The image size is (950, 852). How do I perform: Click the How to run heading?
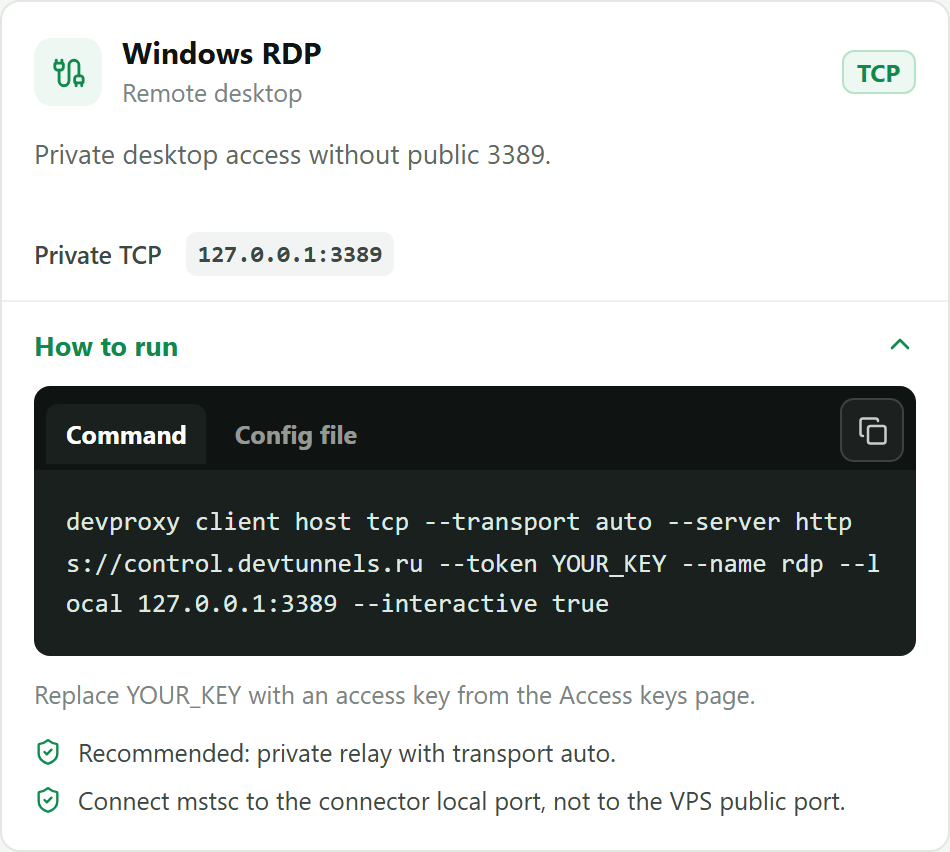[107, 347]
